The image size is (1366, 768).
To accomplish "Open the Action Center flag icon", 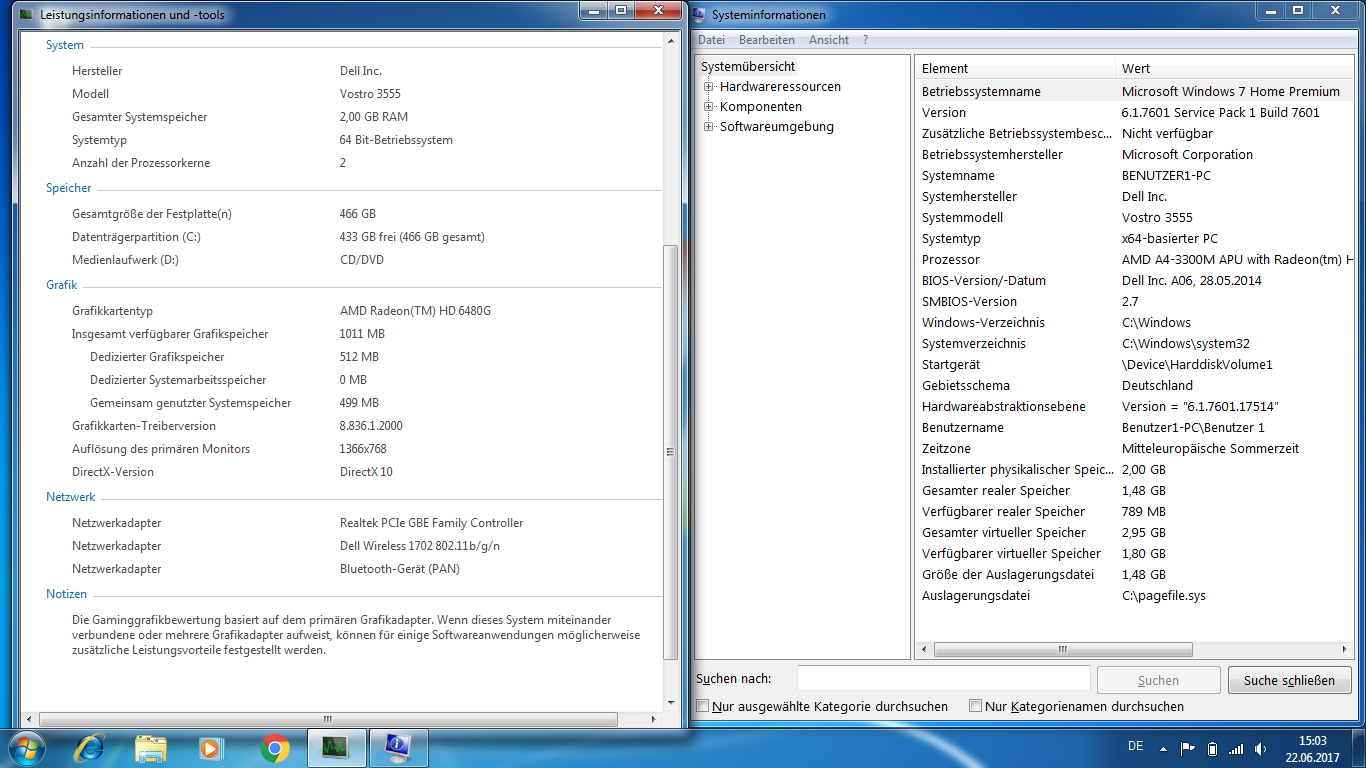I will click(1188, 748).
